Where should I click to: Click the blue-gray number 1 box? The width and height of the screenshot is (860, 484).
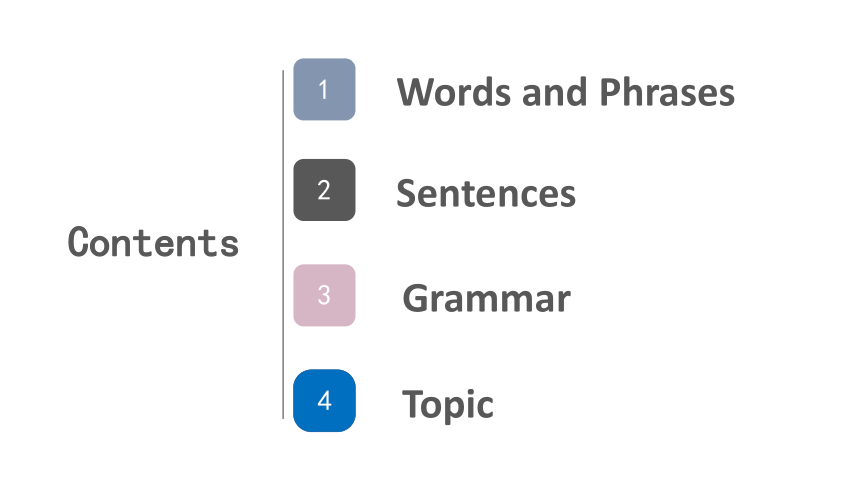324,89
